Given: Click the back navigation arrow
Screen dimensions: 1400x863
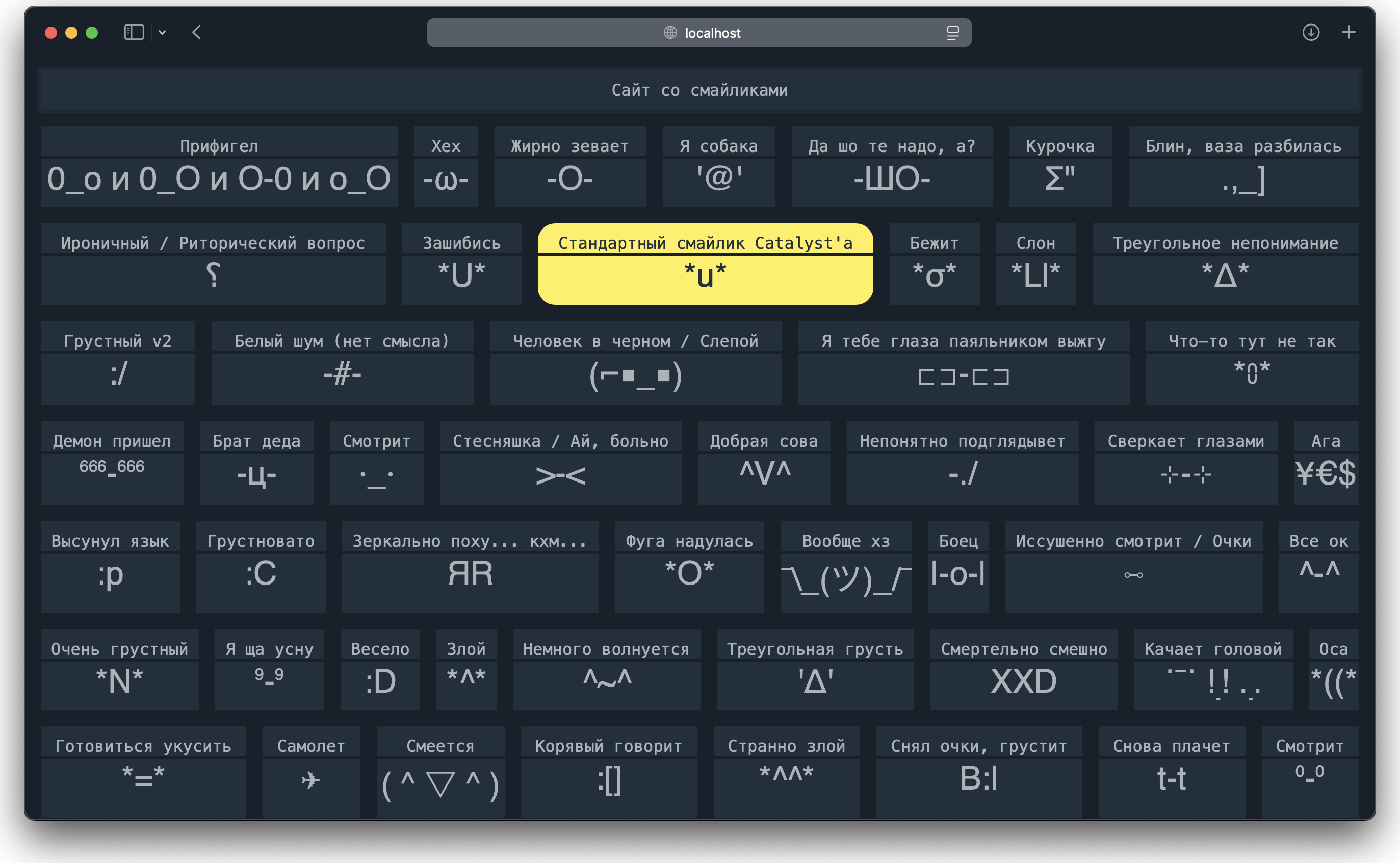Looking at the screenshot, I should pos(196,32).
